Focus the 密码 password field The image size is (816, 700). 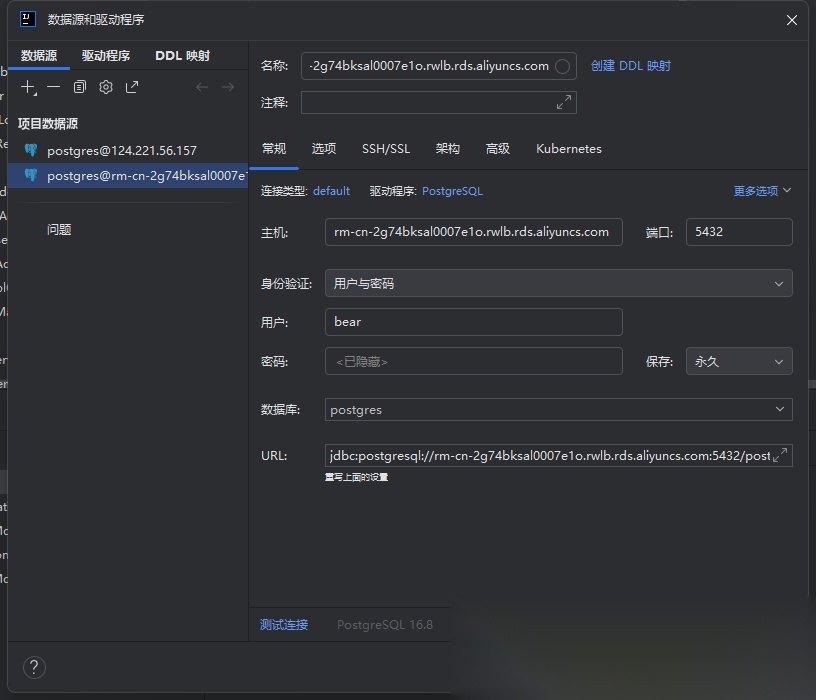click(474, 361)
